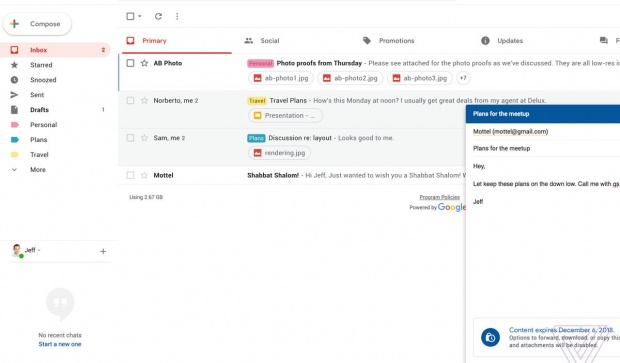Click the Social people icon
This screenshot has height=363, width=620.
click(249, 40)
